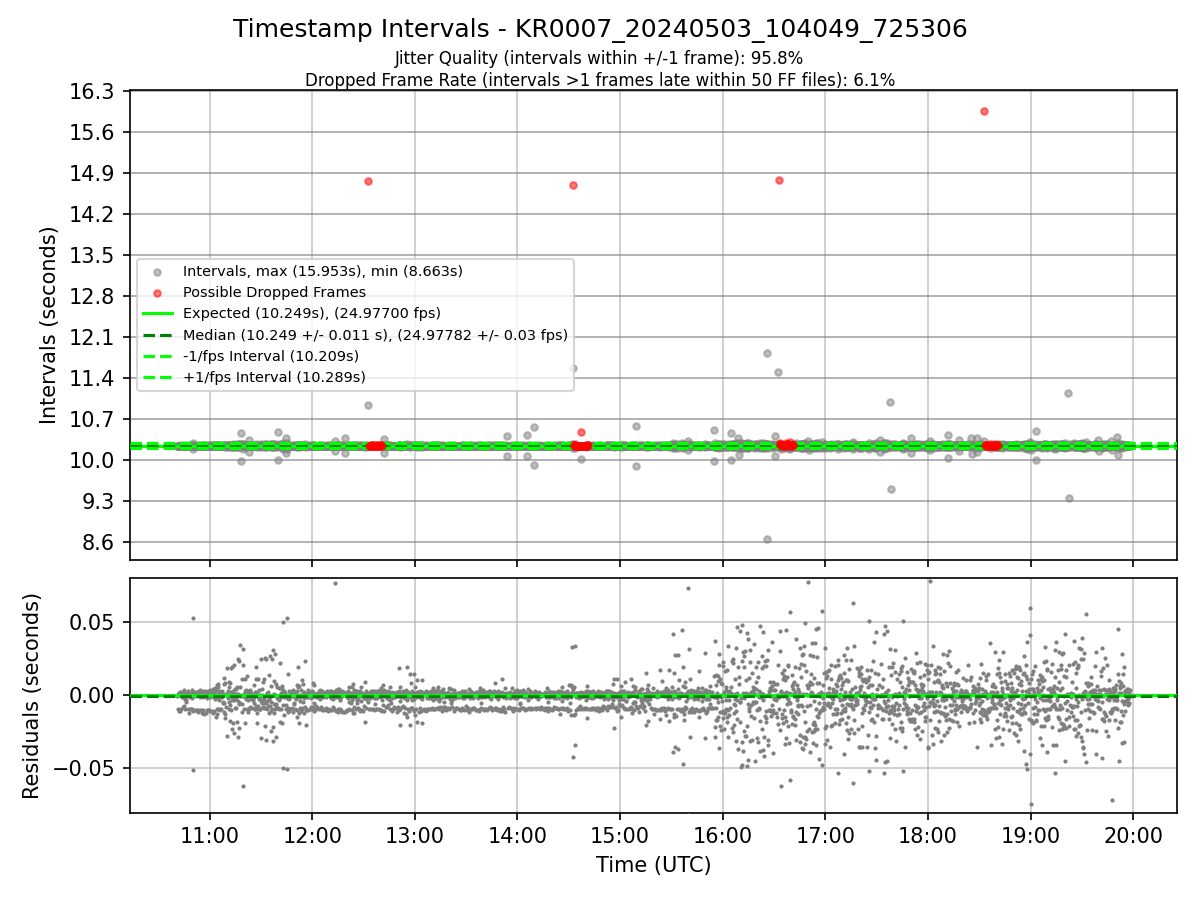Viewport: 1200px width, 900px height.
Task: Click the red dot marker beside 'Possible Dropped Frames' in legend
Action: click(157, 293)
